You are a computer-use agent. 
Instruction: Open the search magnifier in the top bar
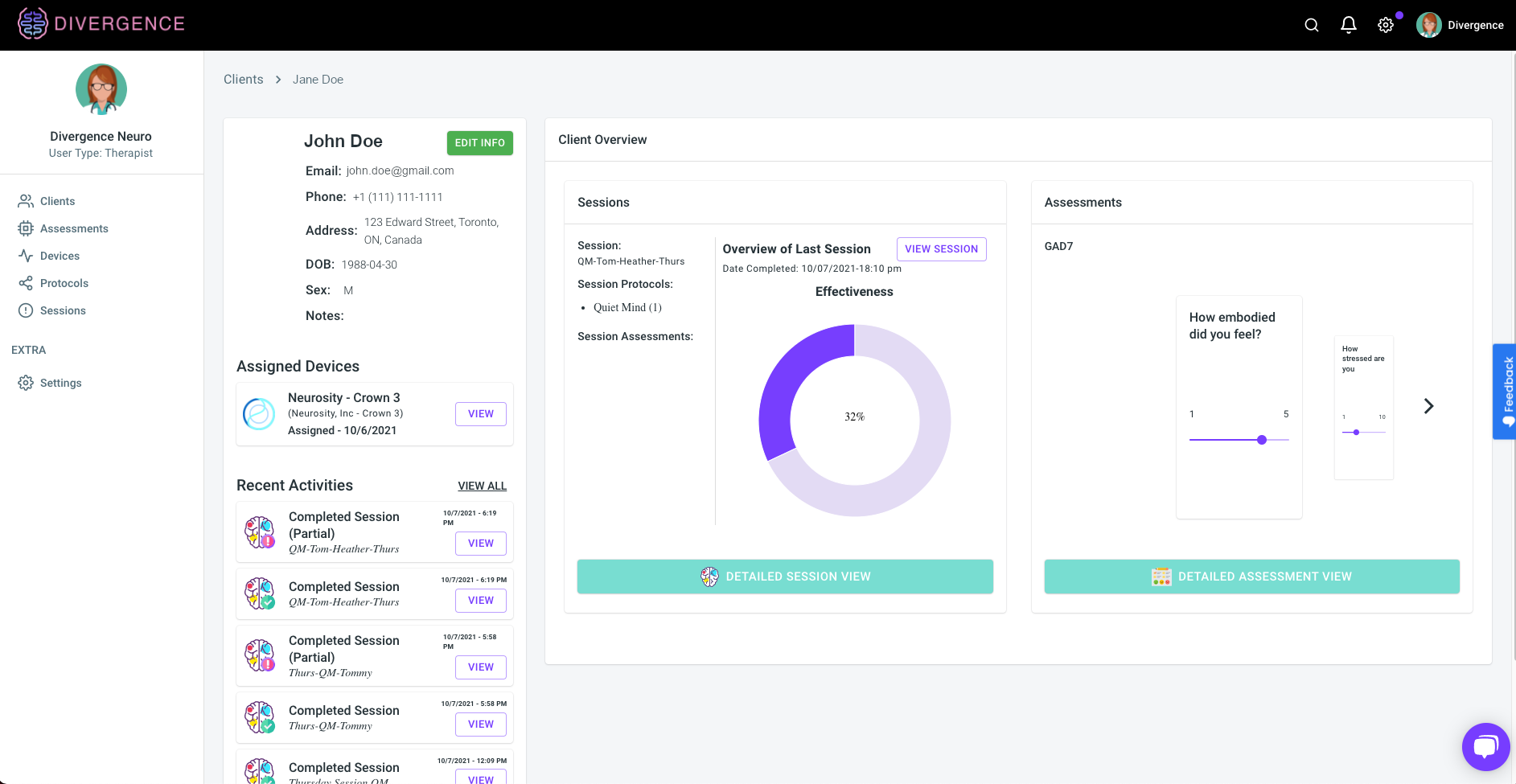pos(1311,25)
